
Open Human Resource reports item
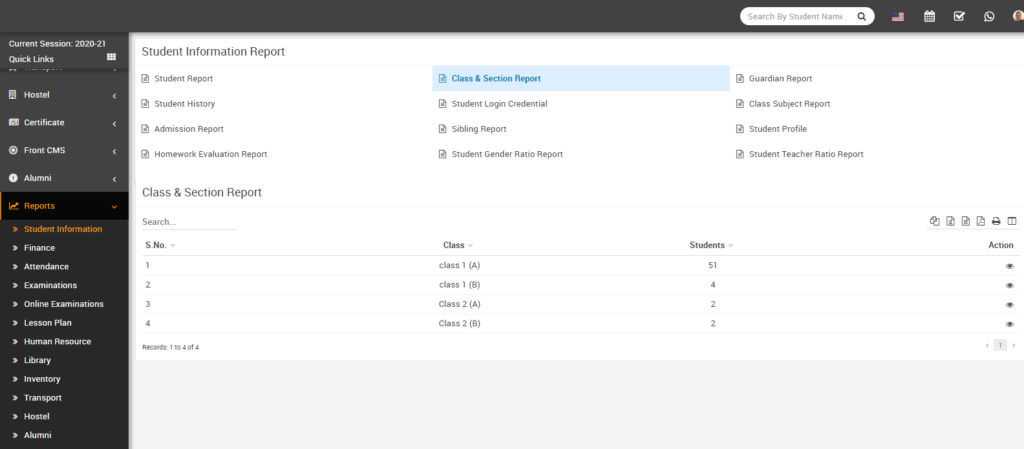pyautogui.click(x=57, y=341)
